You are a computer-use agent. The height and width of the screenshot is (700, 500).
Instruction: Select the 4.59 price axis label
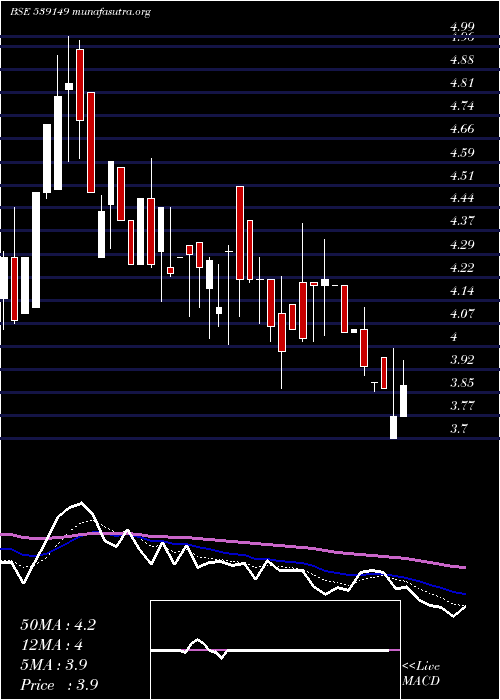(x=462, y=153)
